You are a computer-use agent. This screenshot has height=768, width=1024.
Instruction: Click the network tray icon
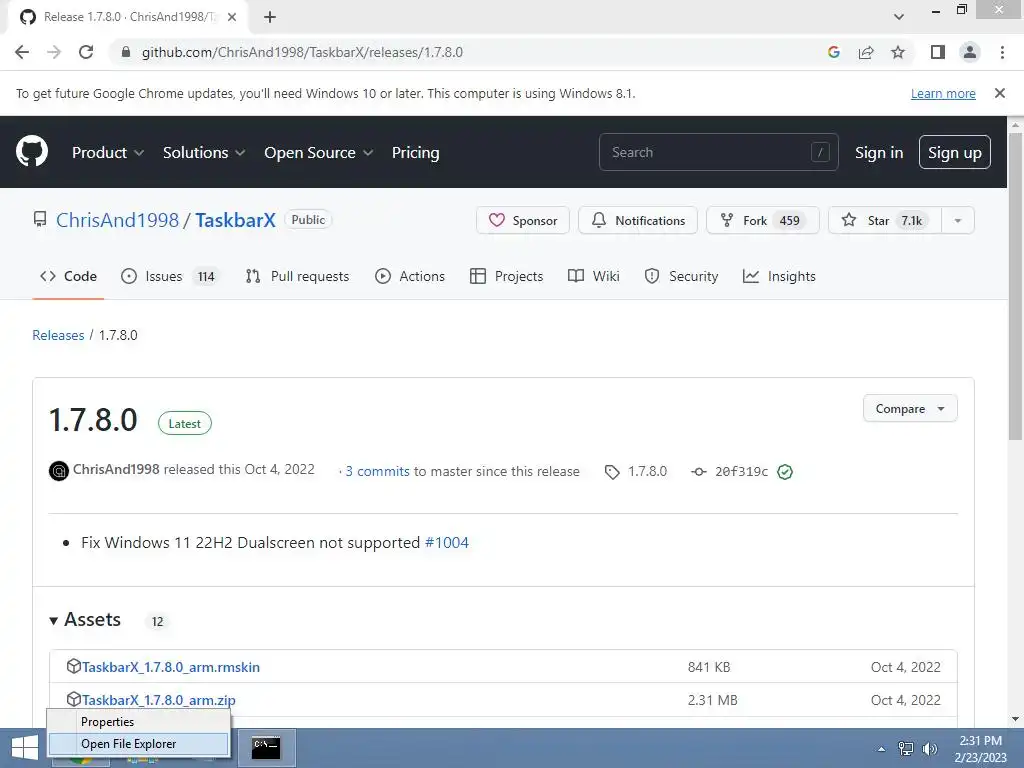(906, 748)
